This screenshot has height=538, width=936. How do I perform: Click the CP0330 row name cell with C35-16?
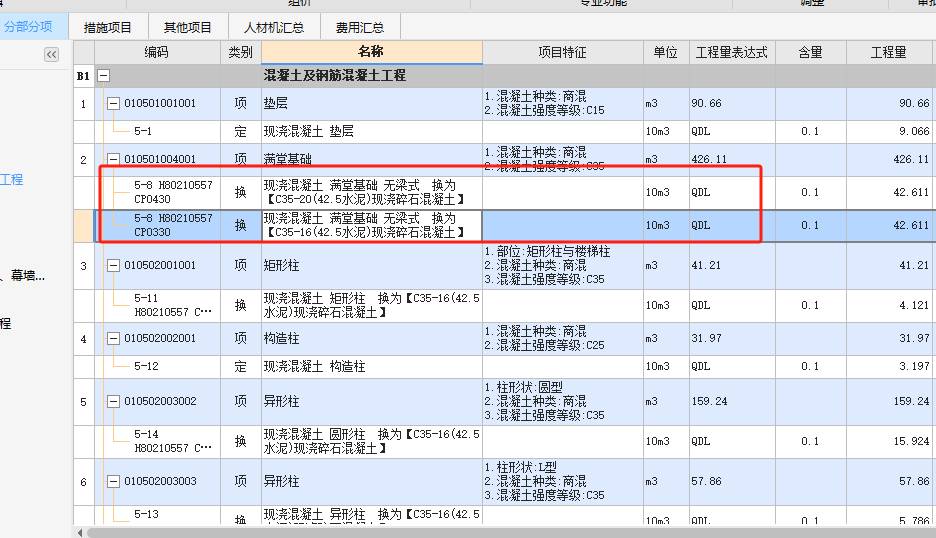[x=371, y=225]
